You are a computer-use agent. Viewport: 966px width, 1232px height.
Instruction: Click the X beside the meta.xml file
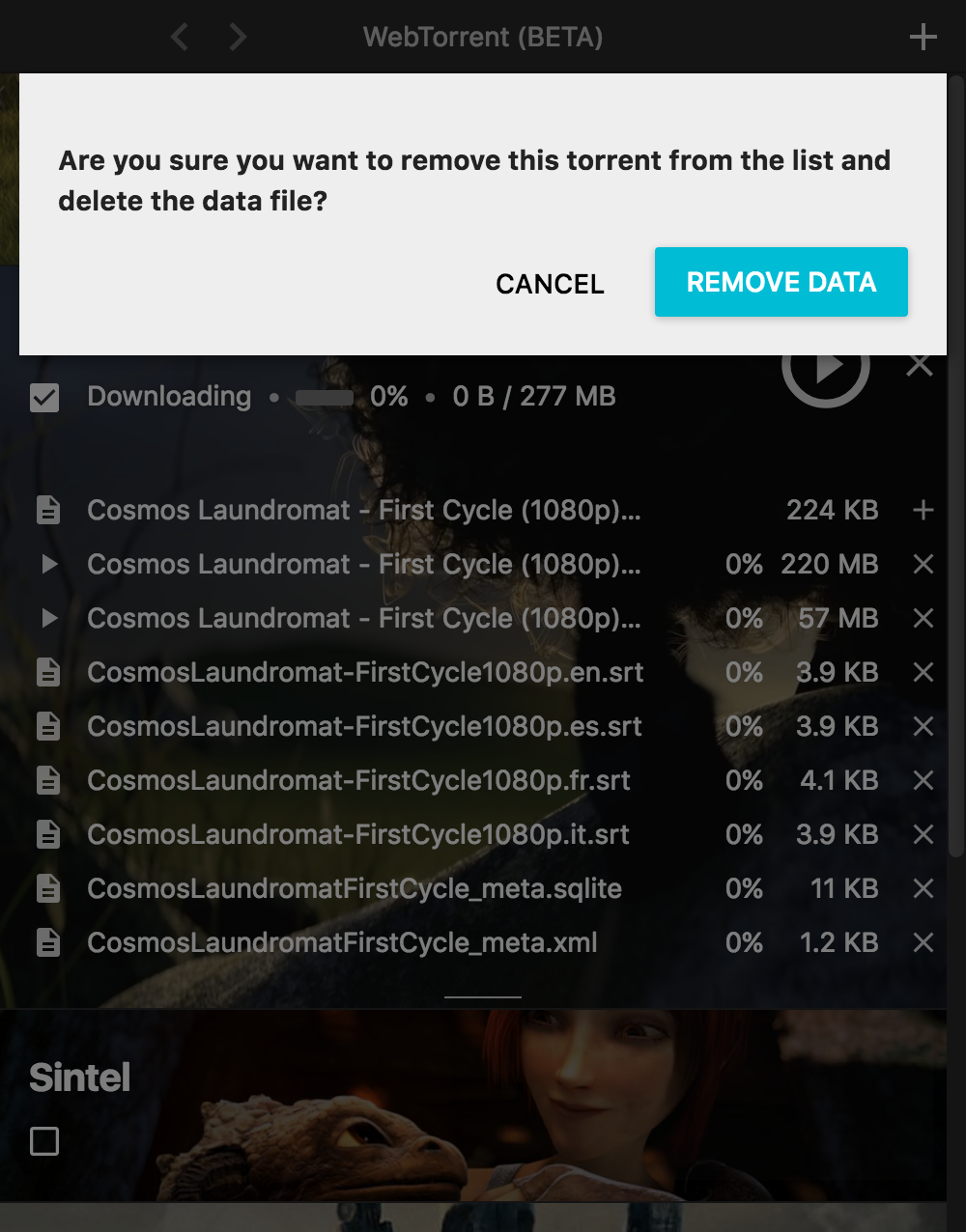tap(923, 942)
